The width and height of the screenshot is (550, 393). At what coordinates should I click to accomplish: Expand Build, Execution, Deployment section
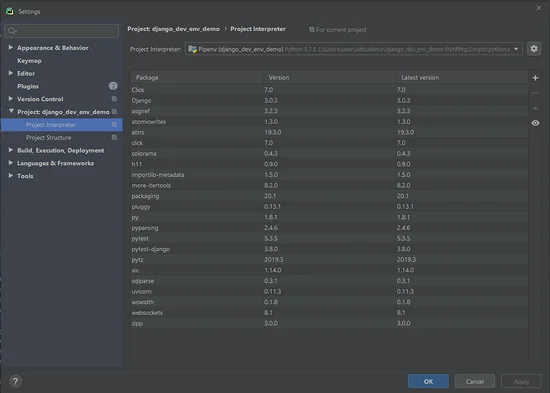tap(11, 150)
